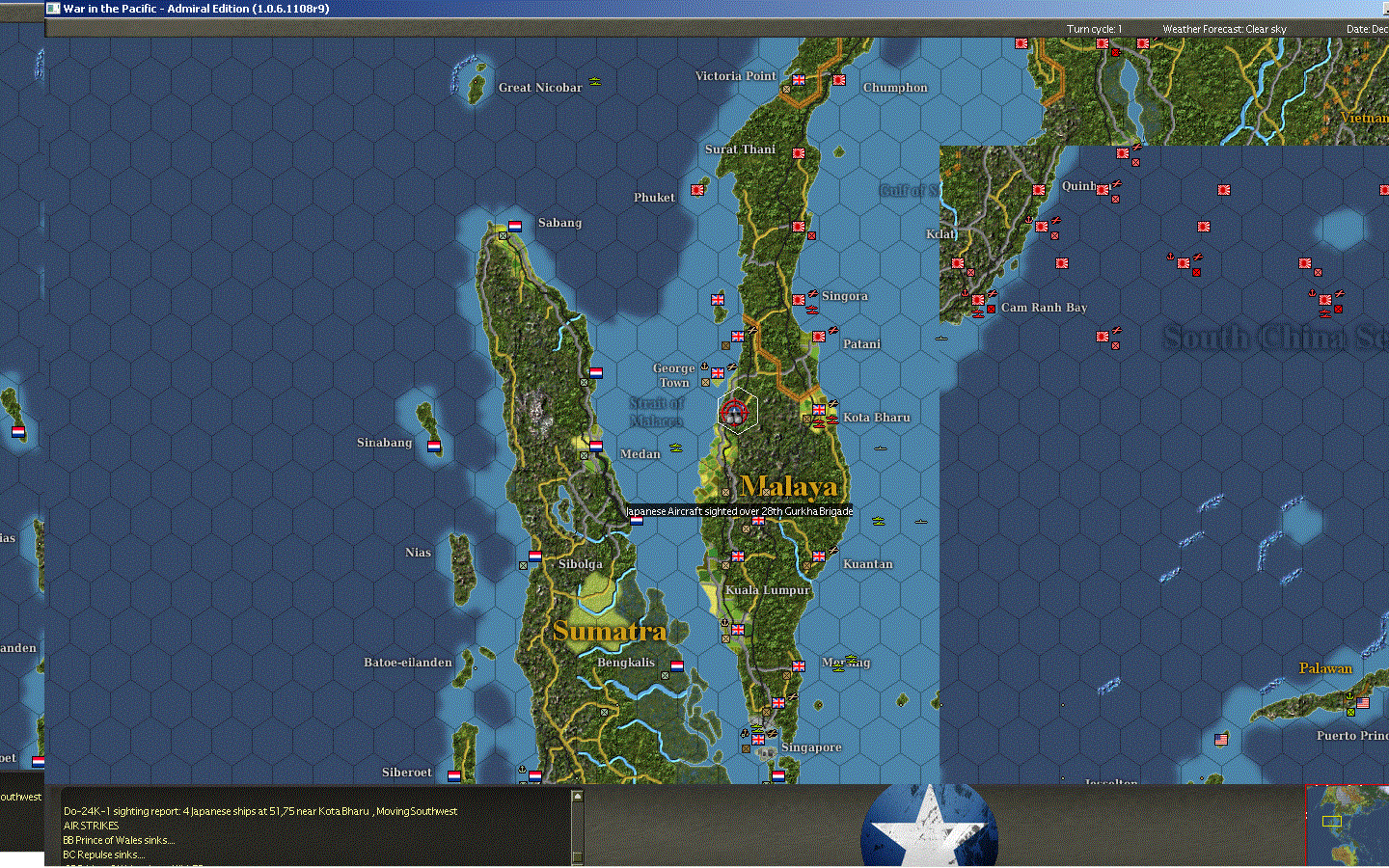This screenshot has height=868, width=1389.
Task: Click the Palawan island label
Action: click(x=1325, y=668)
